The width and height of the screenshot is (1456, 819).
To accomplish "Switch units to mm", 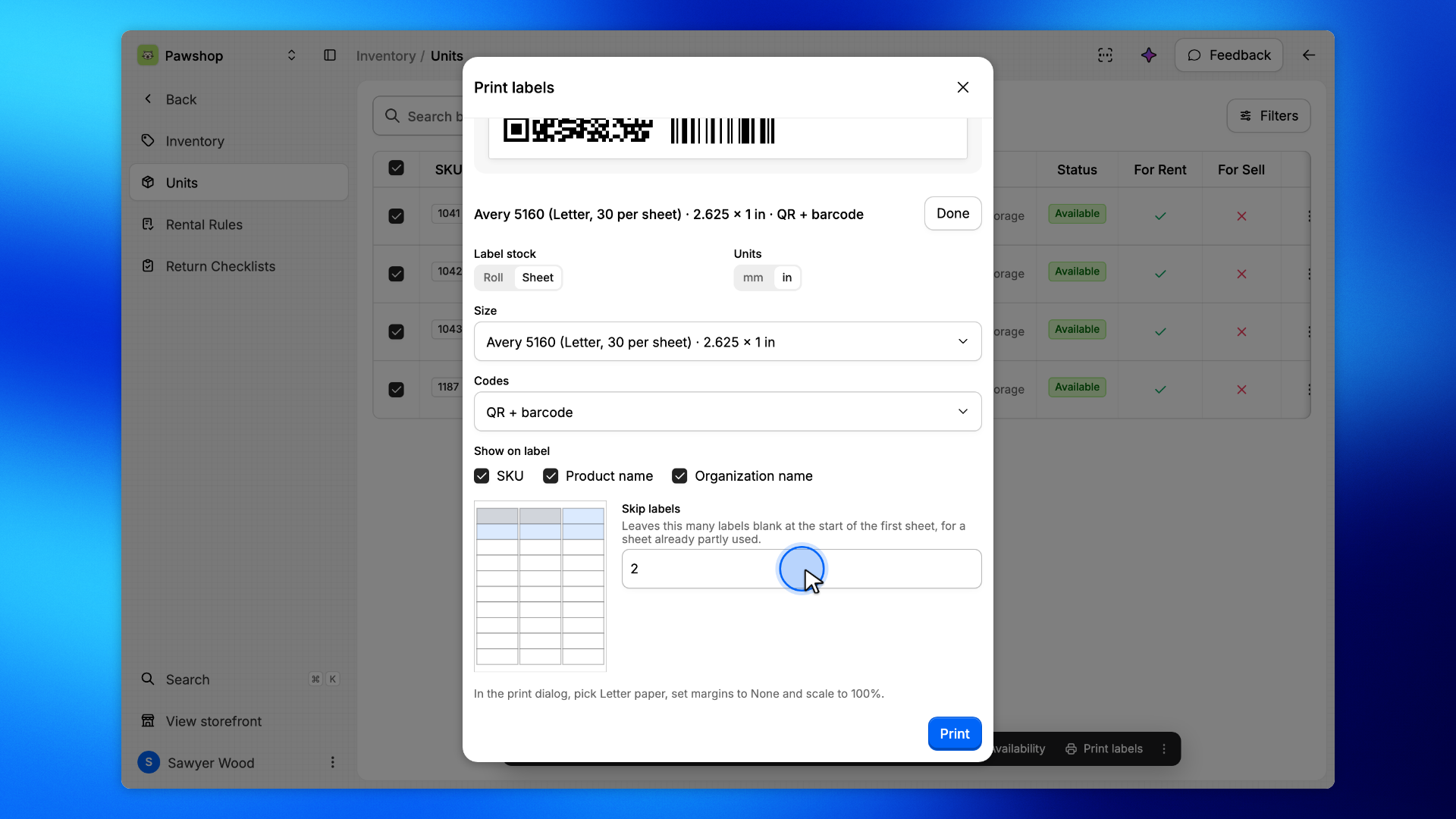I will pyautogui.click(x=753, y=278).
